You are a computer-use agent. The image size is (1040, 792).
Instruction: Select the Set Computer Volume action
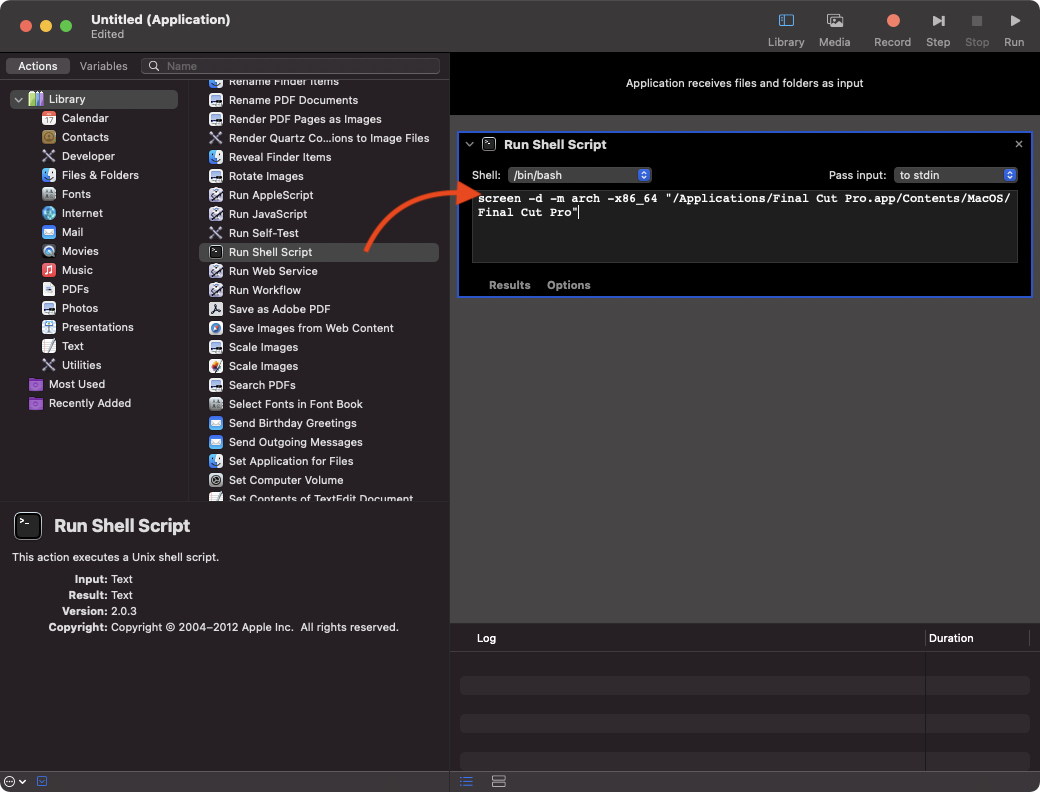click(286, 480)
